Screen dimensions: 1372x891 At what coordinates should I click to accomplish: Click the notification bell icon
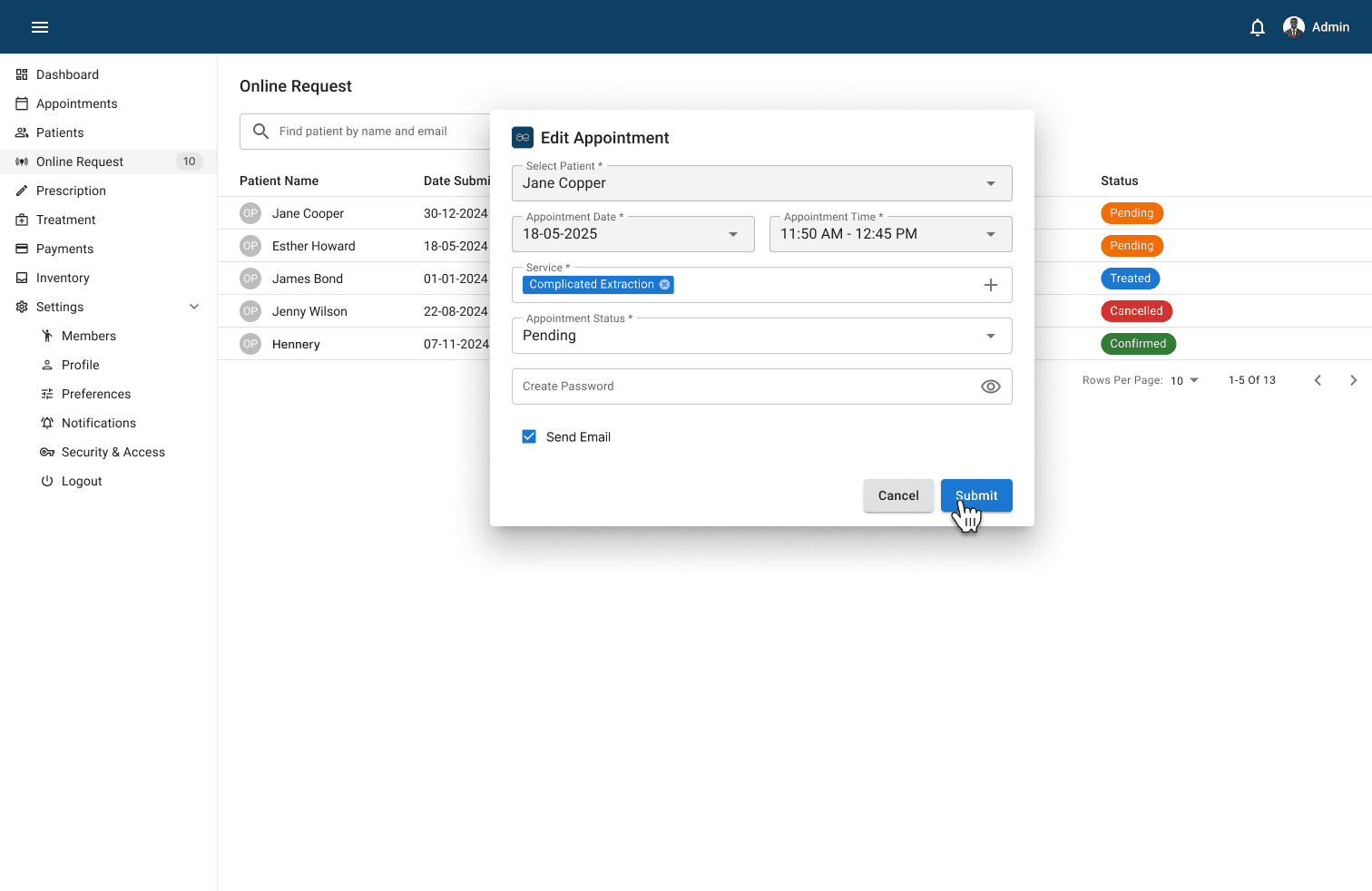(x=1257, y=27)
